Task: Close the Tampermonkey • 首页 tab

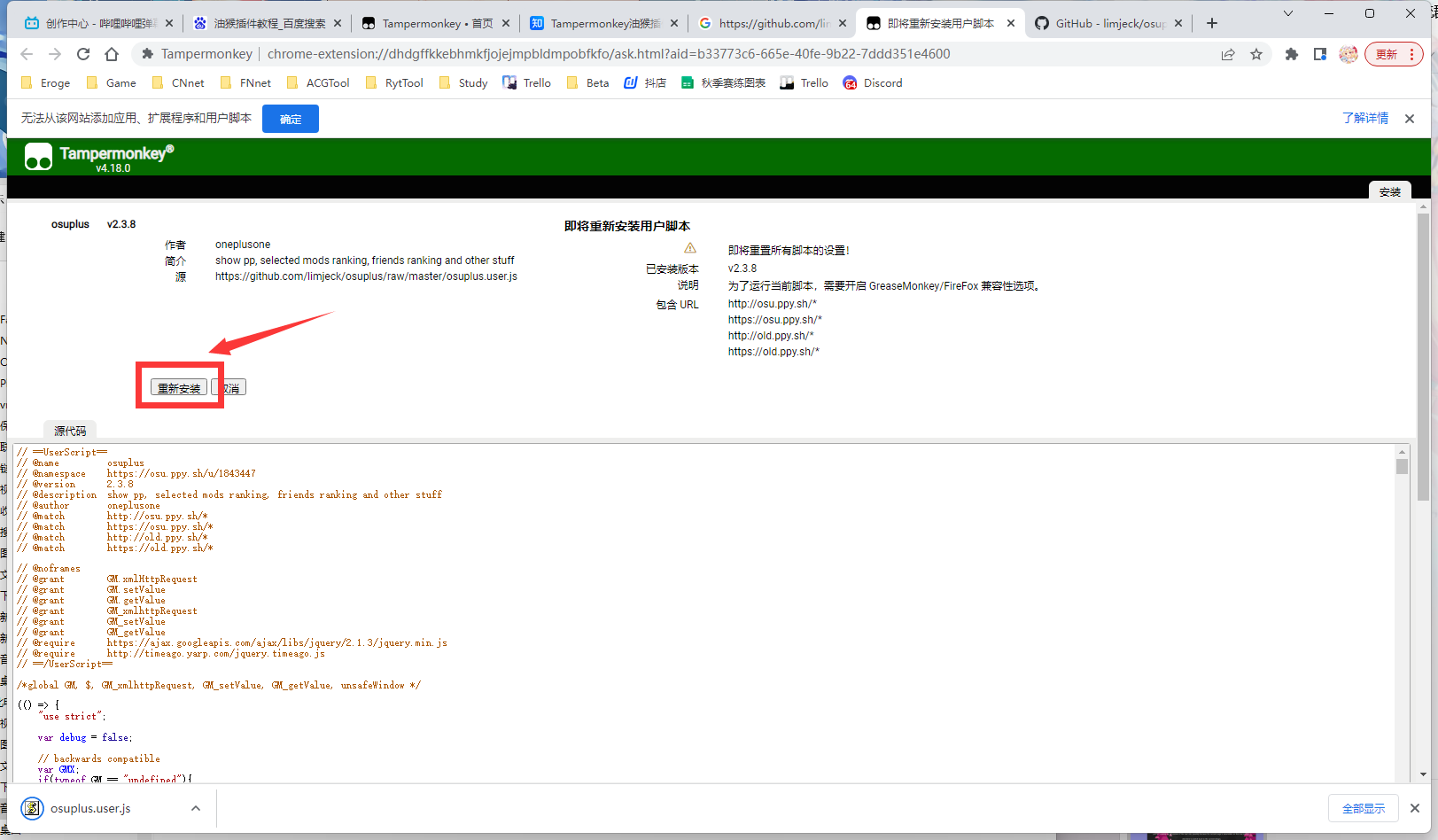Action: tap(506, 23)
